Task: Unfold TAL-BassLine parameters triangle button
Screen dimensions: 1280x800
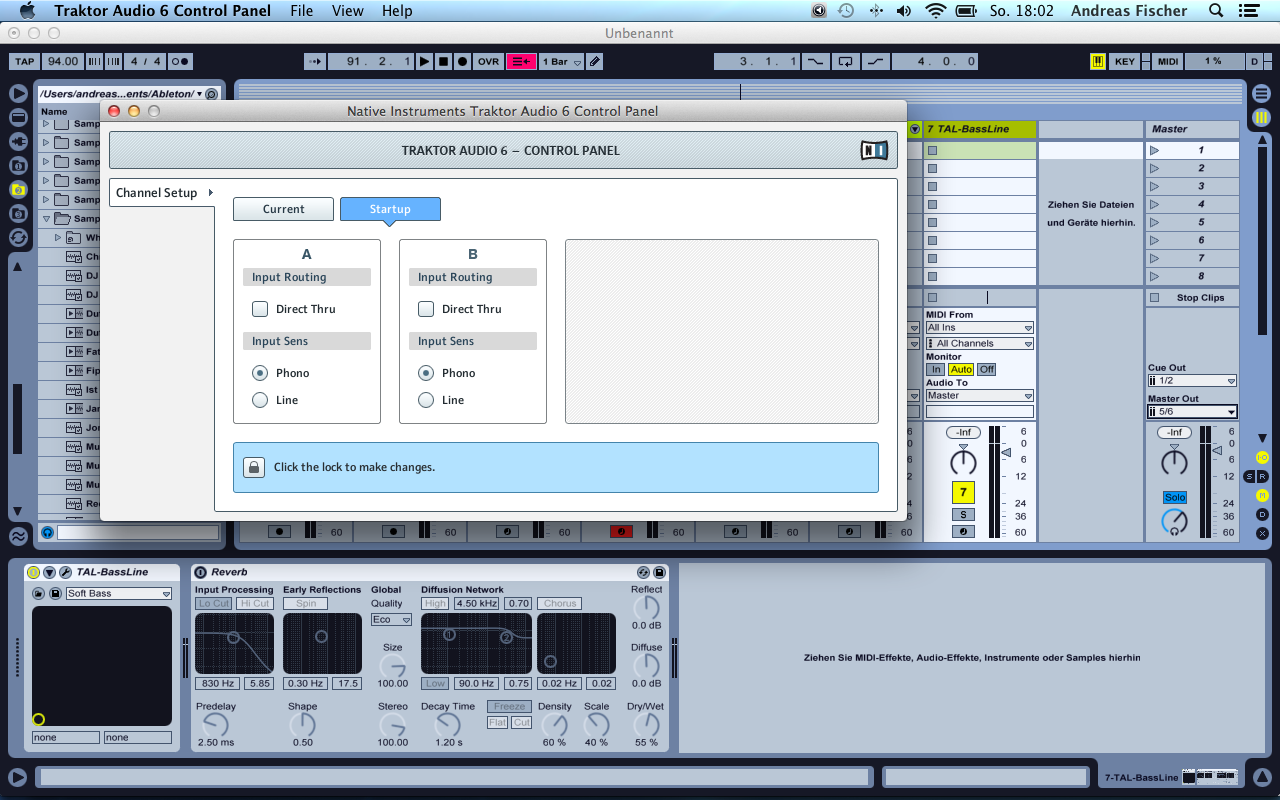Action: 50,572
